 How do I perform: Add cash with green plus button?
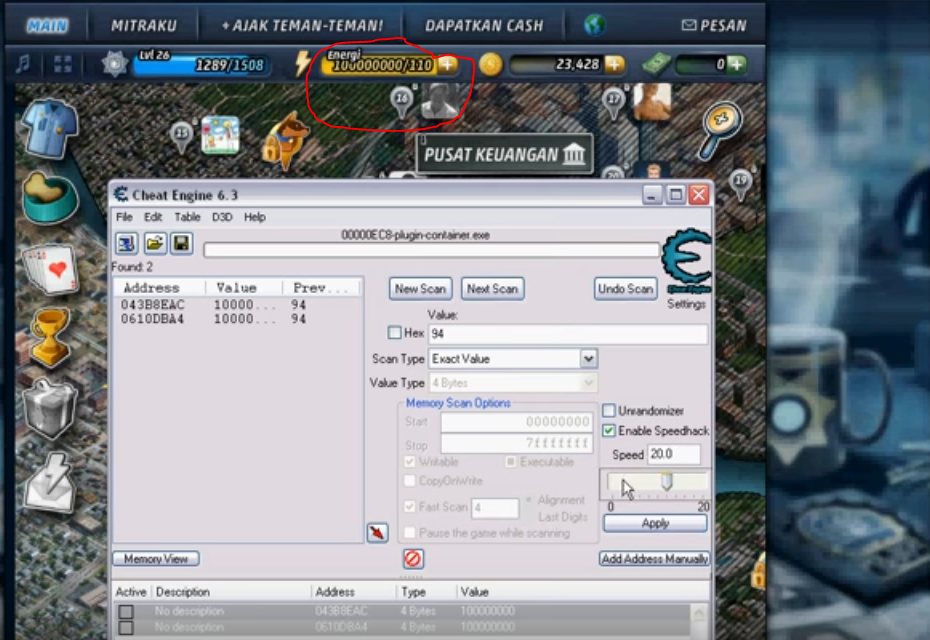click(x=736, y=64)
